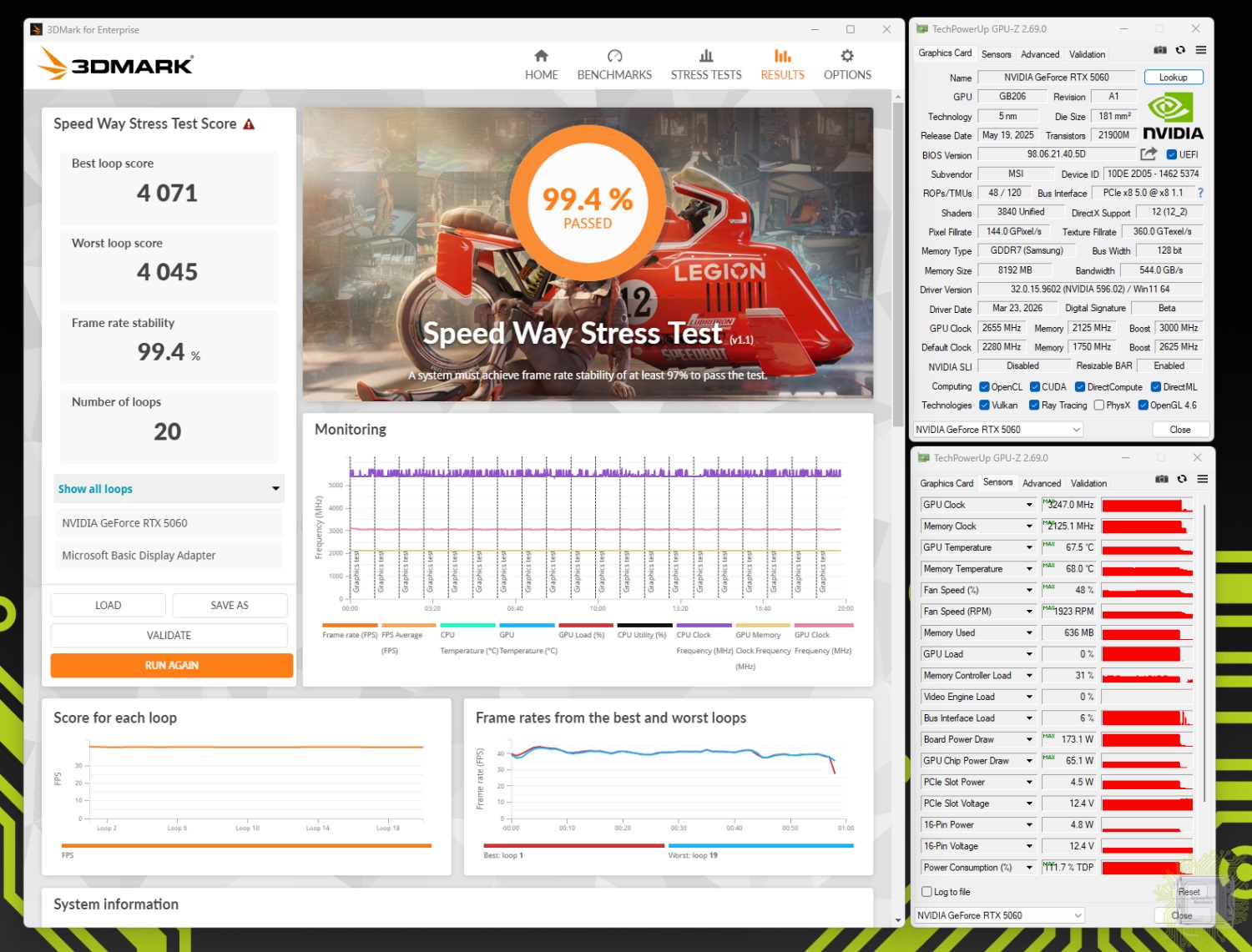Open Stress Tests in the navigation bar
The height and width of the screenshot is (952, 1252).
click(706, 64)
